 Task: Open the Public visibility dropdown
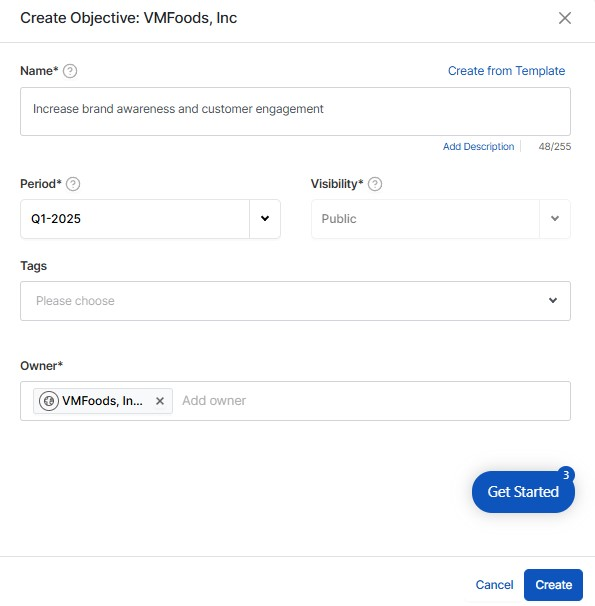[441, 219]
